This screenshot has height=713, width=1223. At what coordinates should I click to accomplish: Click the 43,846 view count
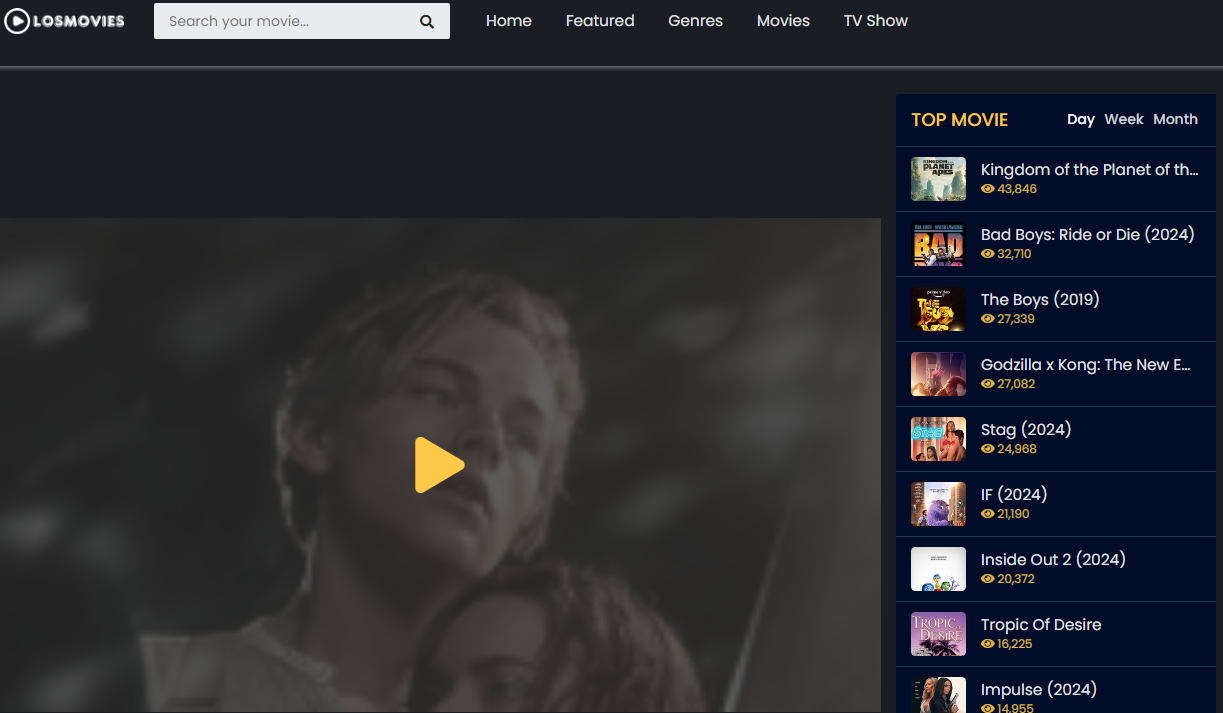(1017, 189)
